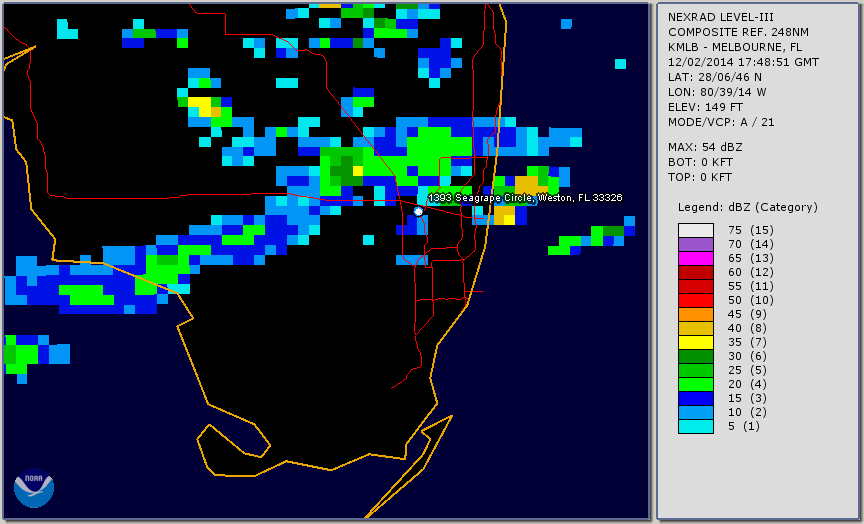Viewport: 864px width, 524px height.
Task: Click the 1393 Seagrape Circle address label
Action: [x=525, y=198]
